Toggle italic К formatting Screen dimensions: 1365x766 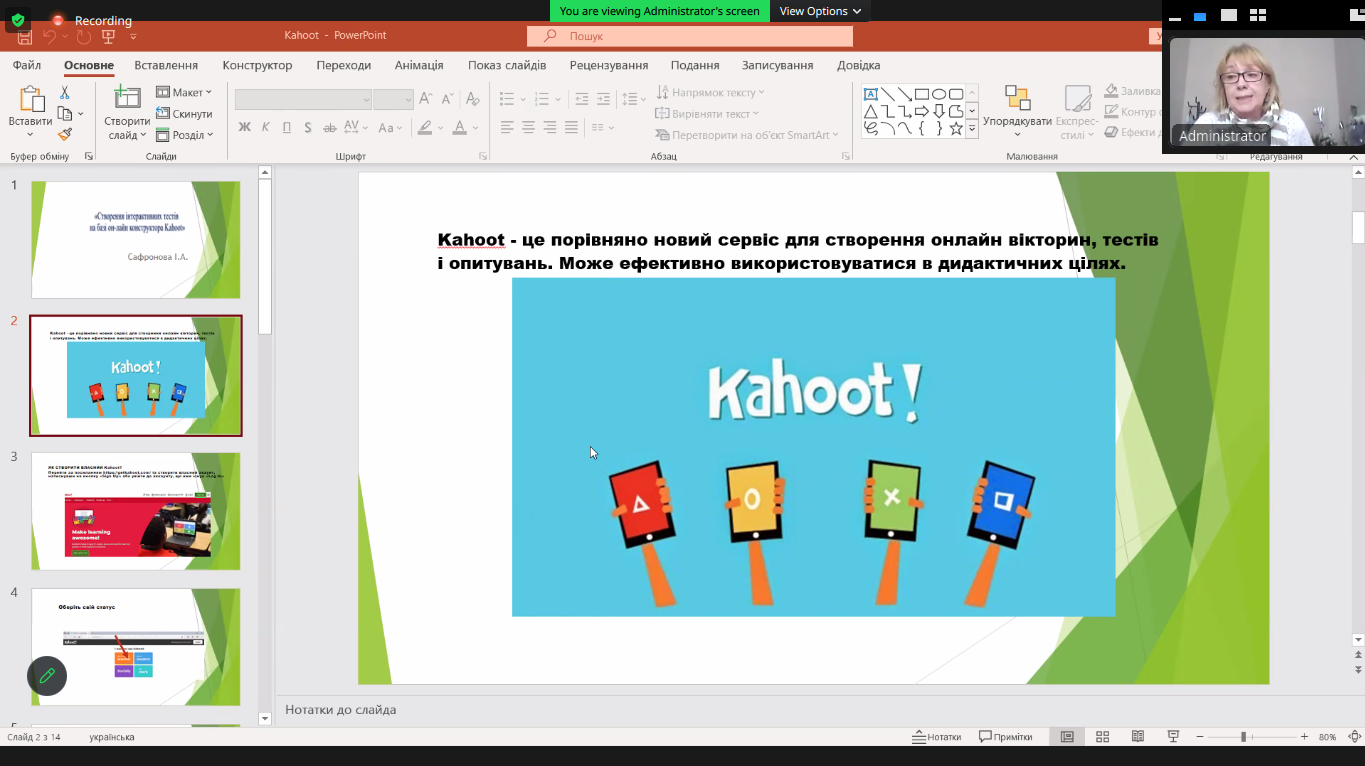pyautogui.click(x=265, y=127)
